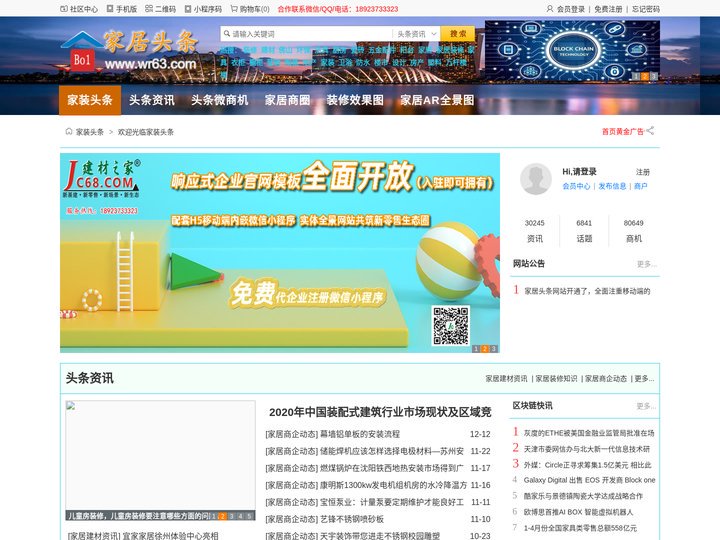
Task: Open the 发布信息 publish info link
Action: pyautogui.click(x=612, y=186)
